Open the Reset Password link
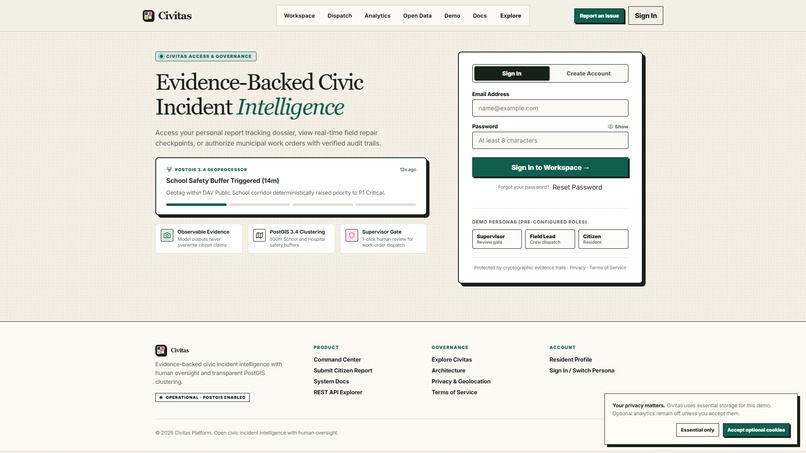Screen dimensions: 806x453 (x=577, y=187)
